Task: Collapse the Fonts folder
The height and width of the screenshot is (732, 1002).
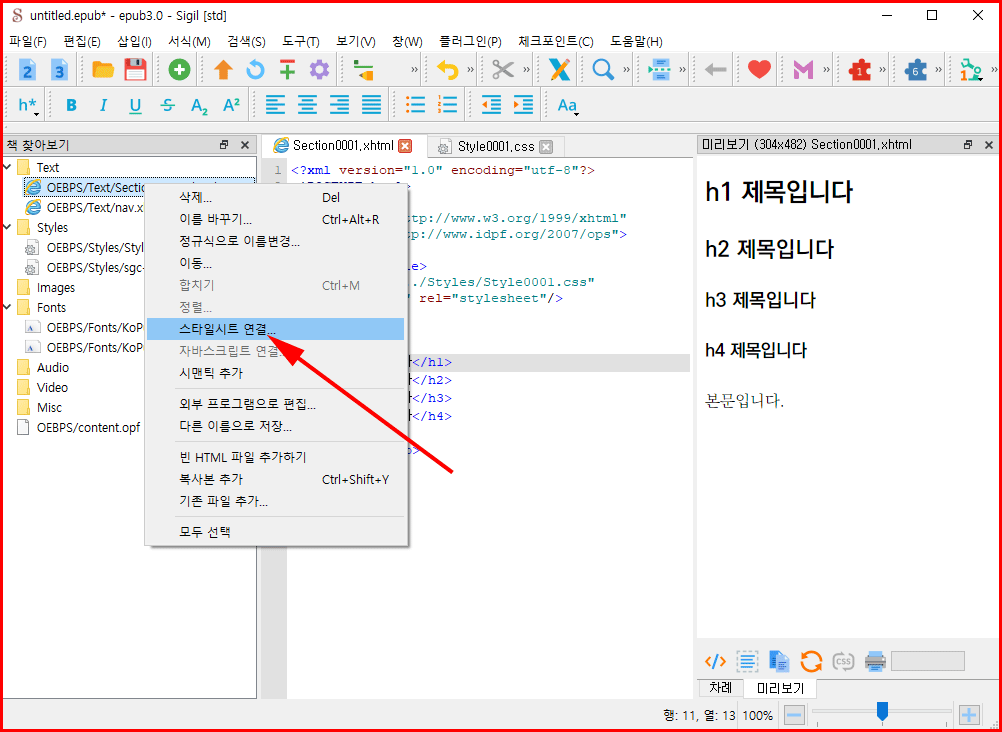Action: [x=8, y=308]
